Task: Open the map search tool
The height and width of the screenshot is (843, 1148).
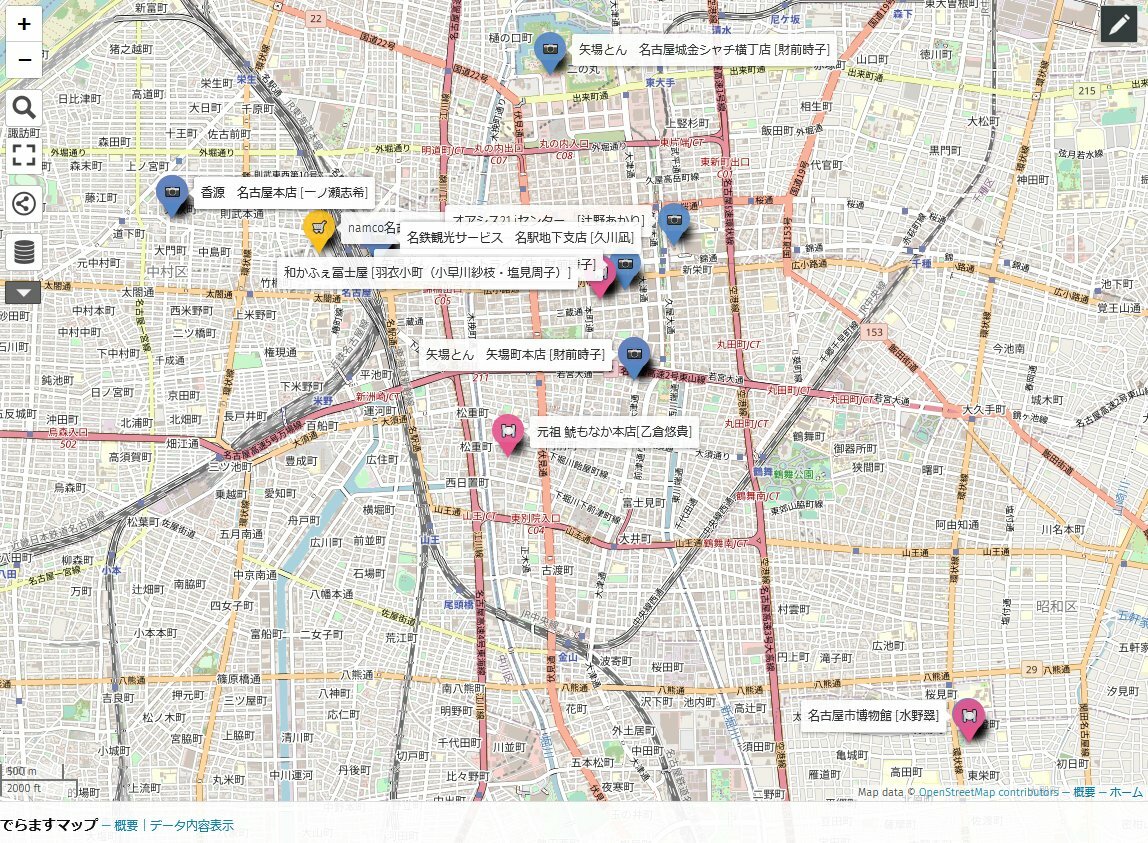Action: click(24, 108)
